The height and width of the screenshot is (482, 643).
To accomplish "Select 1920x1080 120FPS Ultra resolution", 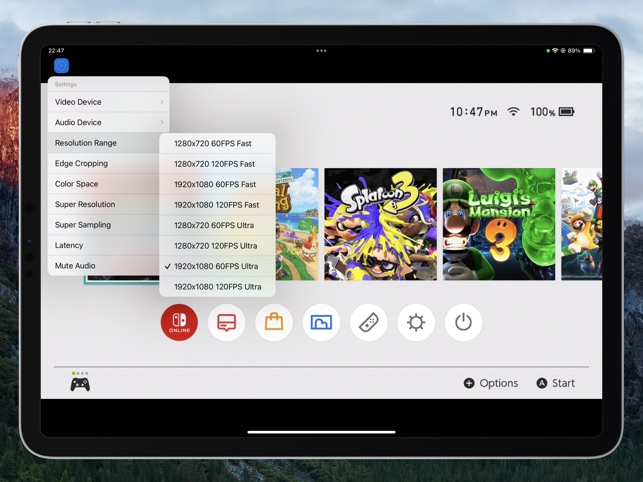I will point(217,287).
